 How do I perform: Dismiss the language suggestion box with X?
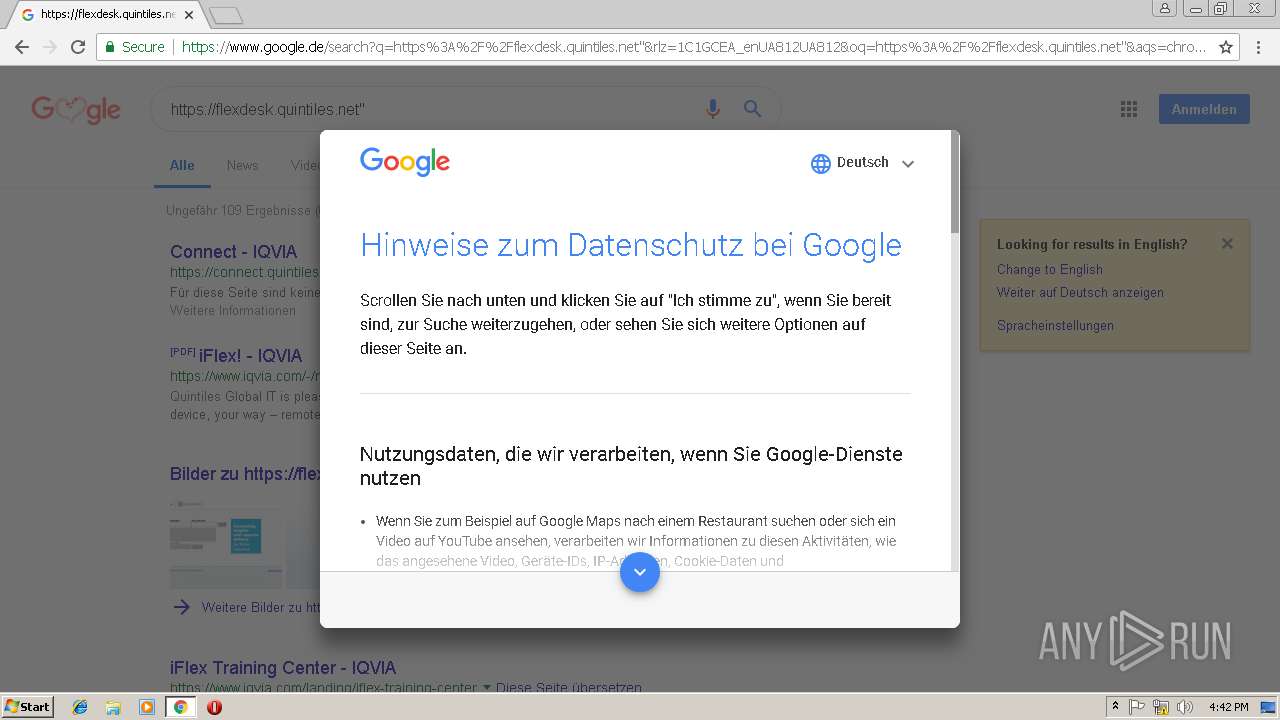tap(1227, 243)
